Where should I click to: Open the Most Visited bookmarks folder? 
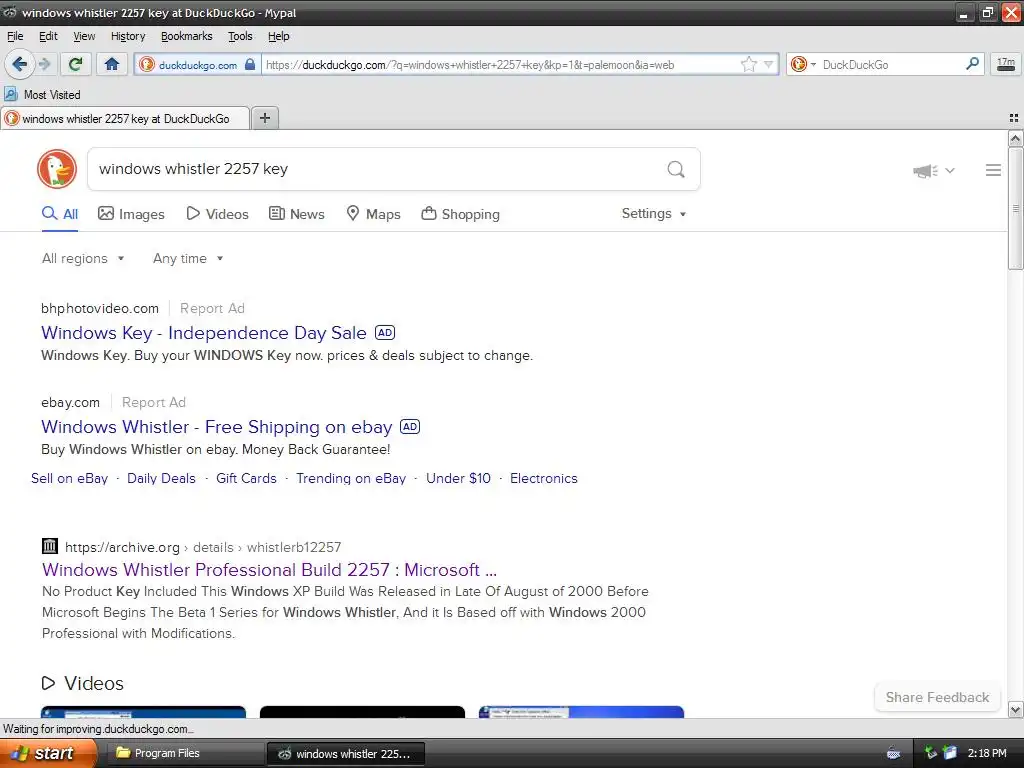[x=42, y=95]
